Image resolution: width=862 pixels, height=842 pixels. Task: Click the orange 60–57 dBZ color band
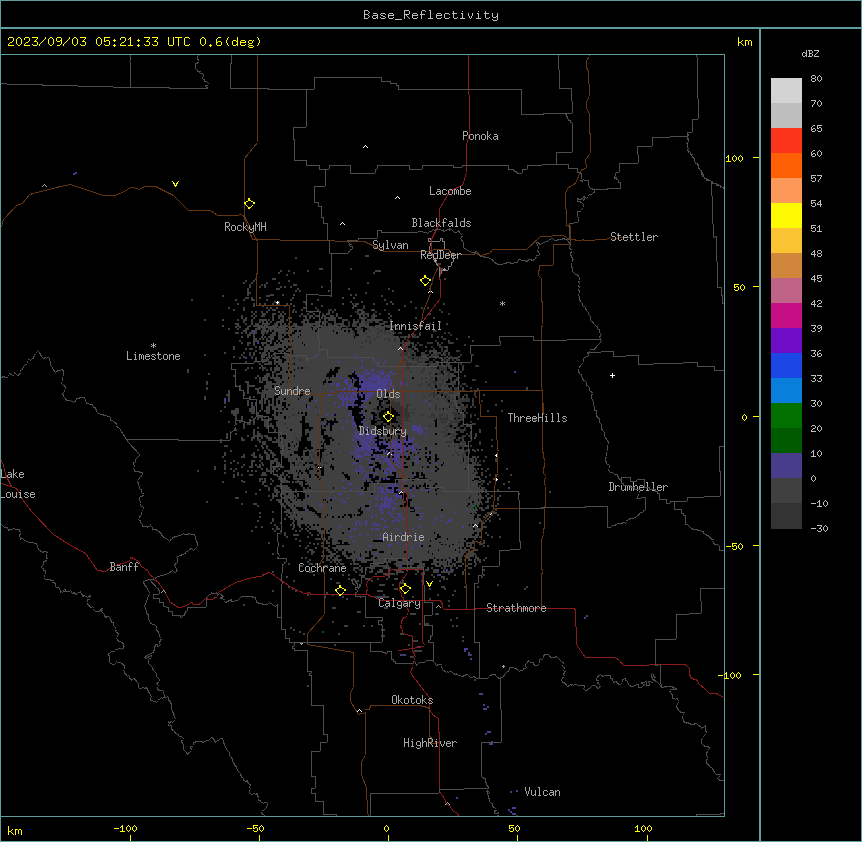[x=786, y=165]
